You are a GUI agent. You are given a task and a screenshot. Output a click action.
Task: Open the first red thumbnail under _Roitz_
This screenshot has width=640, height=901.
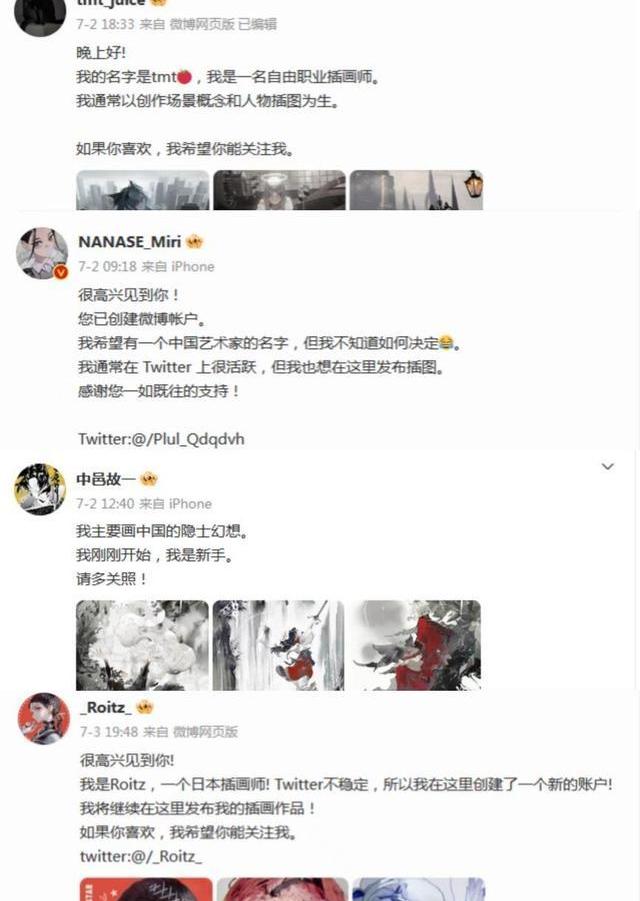(x=146, y=889)
